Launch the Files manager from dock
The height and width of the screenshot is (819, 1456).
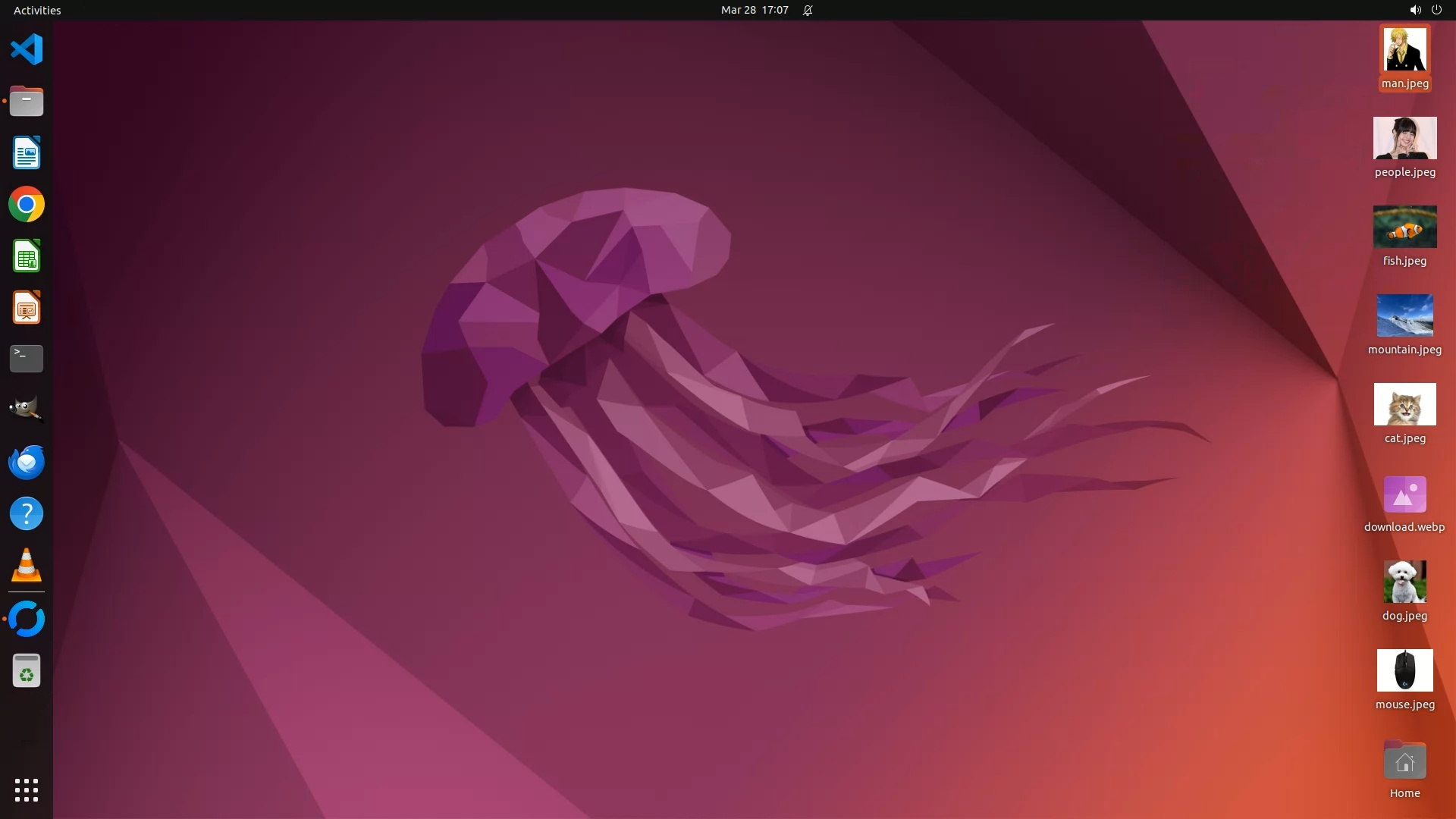tap(27, 101)
